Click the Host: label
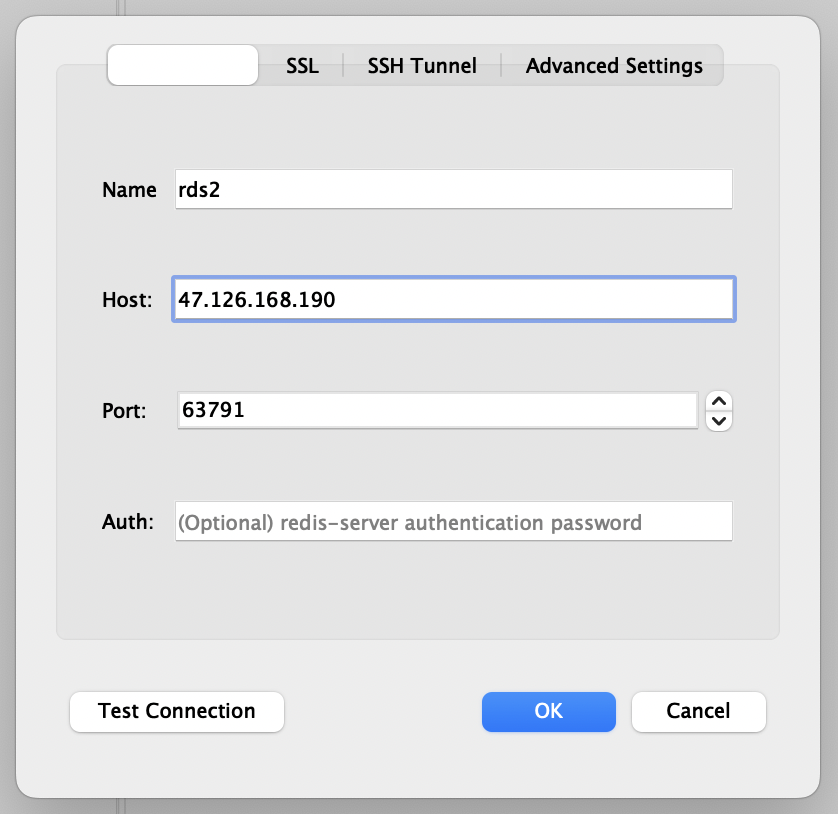Viewport: 838px width, 814px height. (127, 300)
